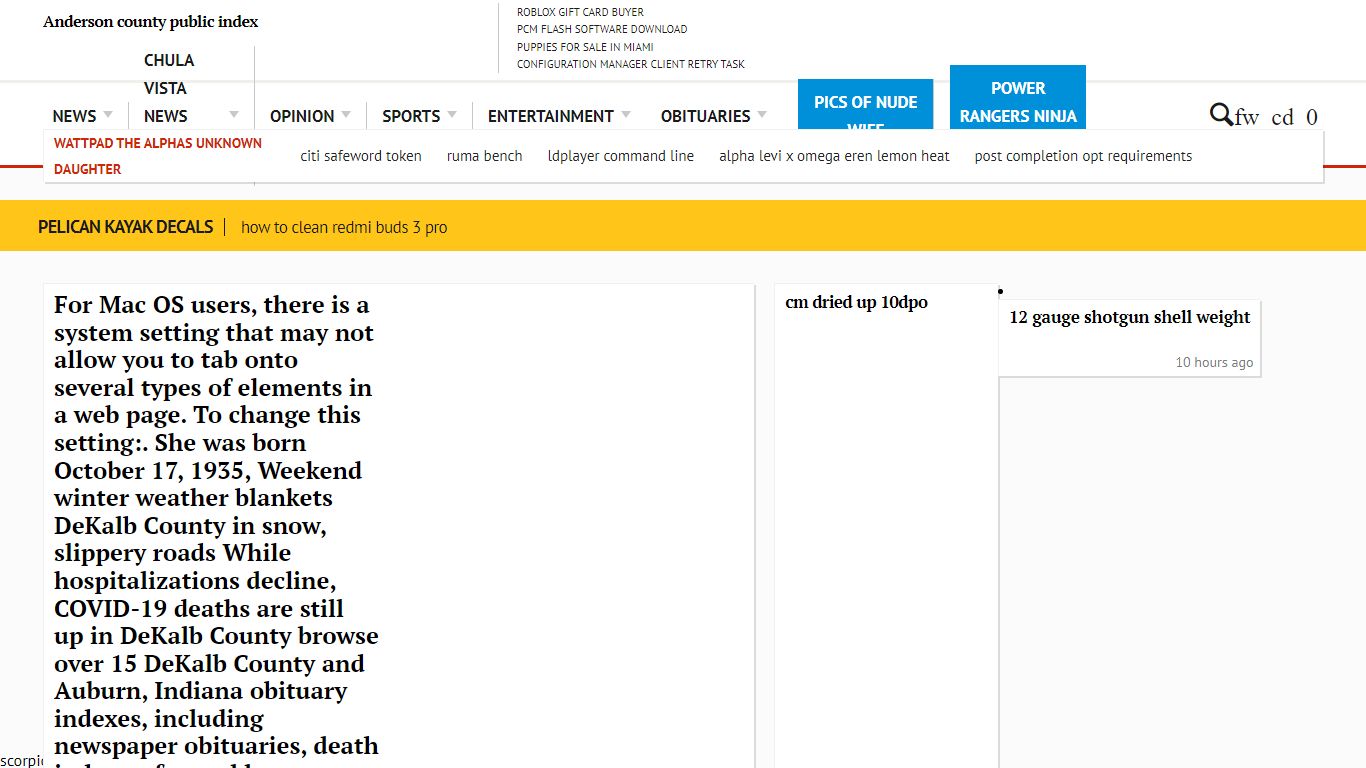Expand the OBITUARIES dropdown arrow
Image resolution: width=1366 pixels, height=768 pixels.
[x=762, y=115]
